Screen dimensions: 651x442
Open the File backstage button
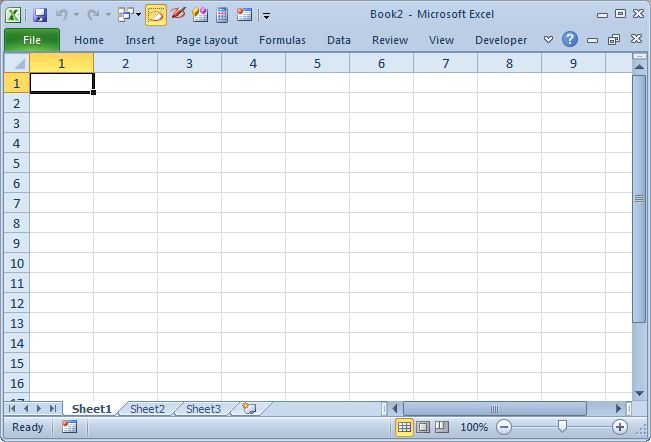(32, 40)
